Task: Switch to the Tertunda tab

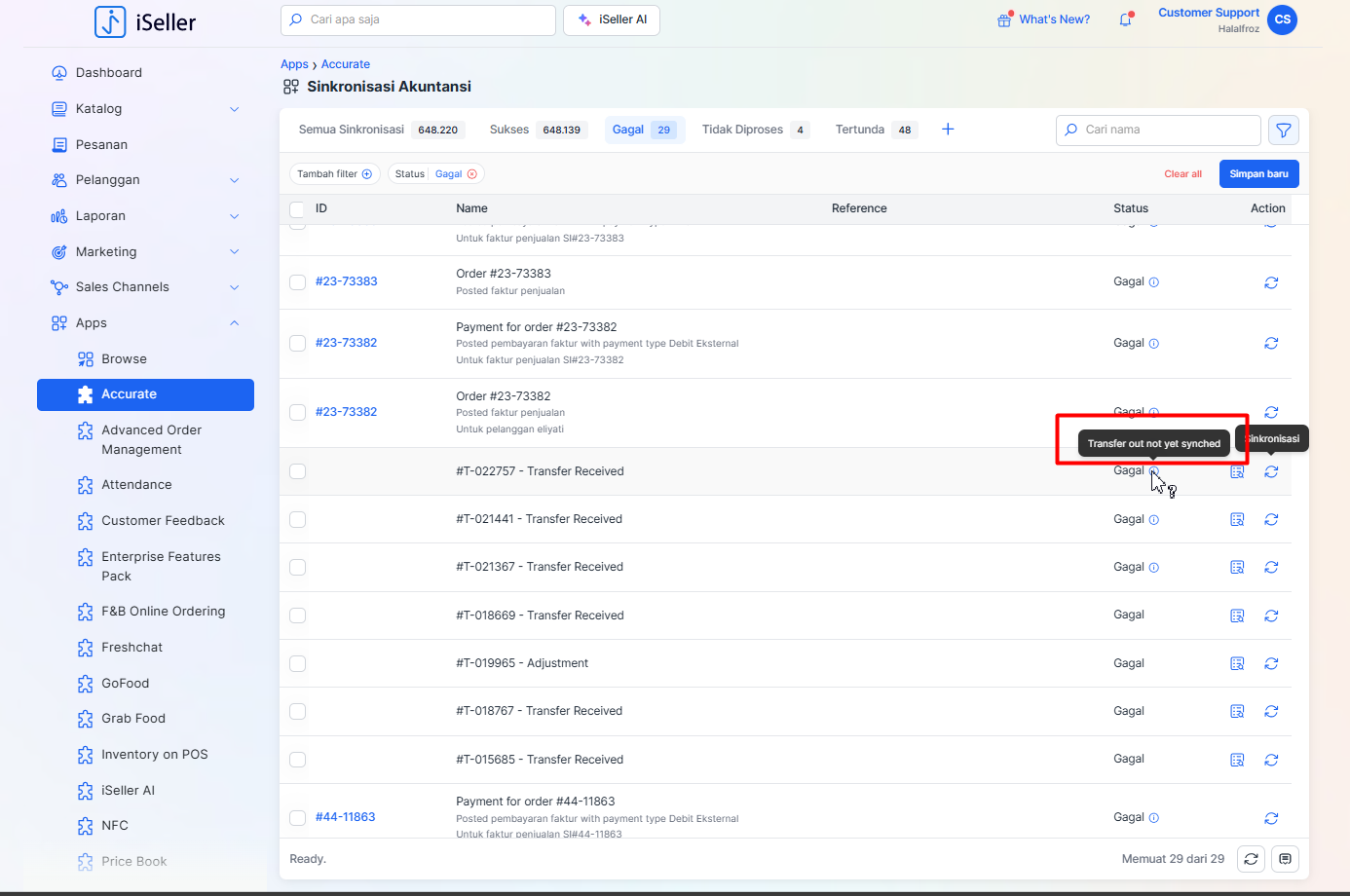Action: click(876, 130)
